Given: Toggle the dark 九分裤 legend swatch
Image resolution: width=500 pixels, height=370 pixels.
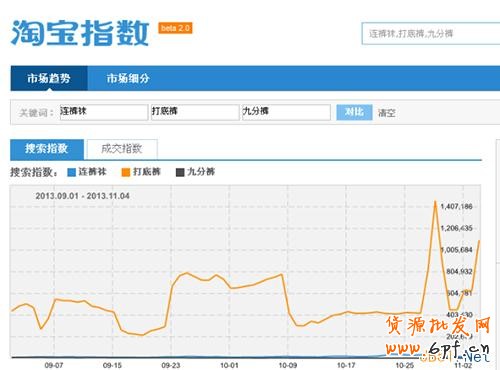Looking at the screenshot, I should [x=180, y=172].
